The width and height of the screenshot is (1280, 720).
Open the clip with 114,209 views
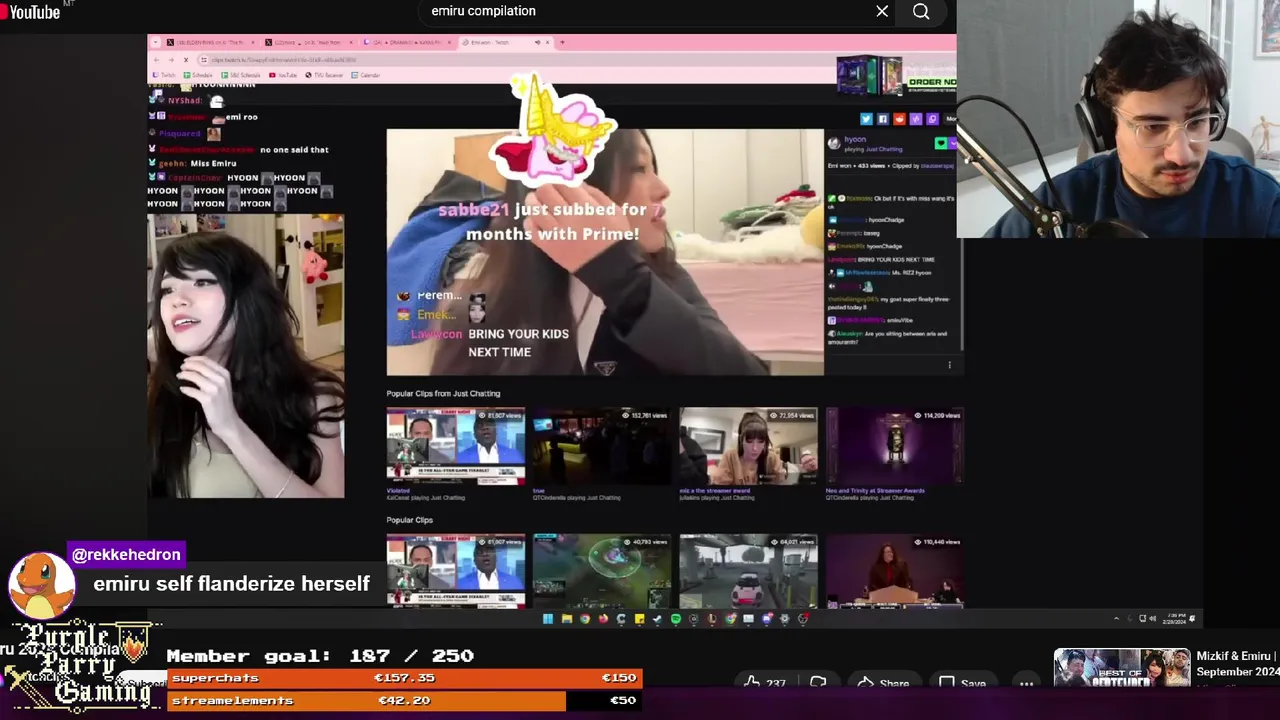(x=895, y=446)
